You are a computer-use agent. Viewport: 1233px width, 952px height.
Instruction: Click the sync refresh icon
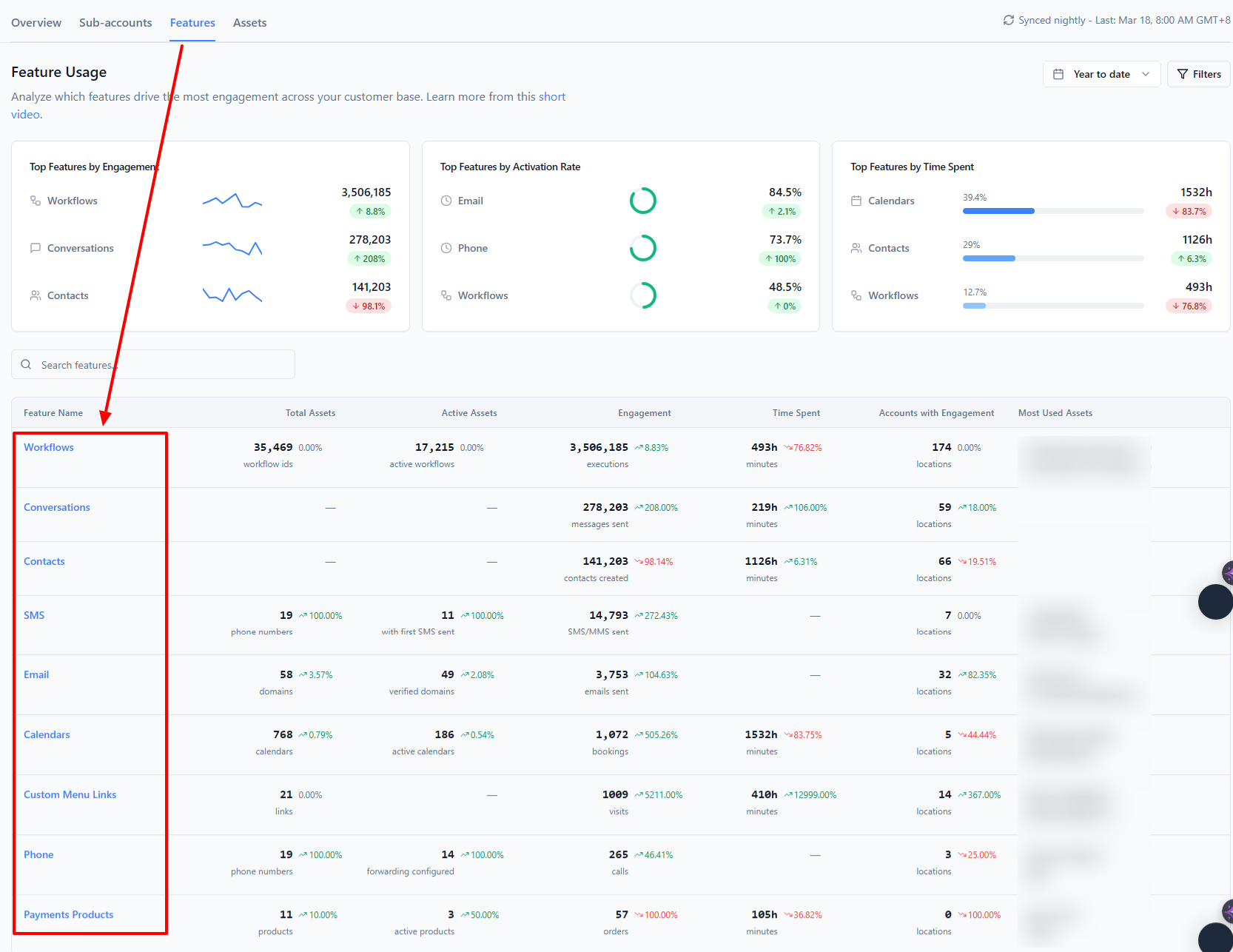tap(1008, 20)
